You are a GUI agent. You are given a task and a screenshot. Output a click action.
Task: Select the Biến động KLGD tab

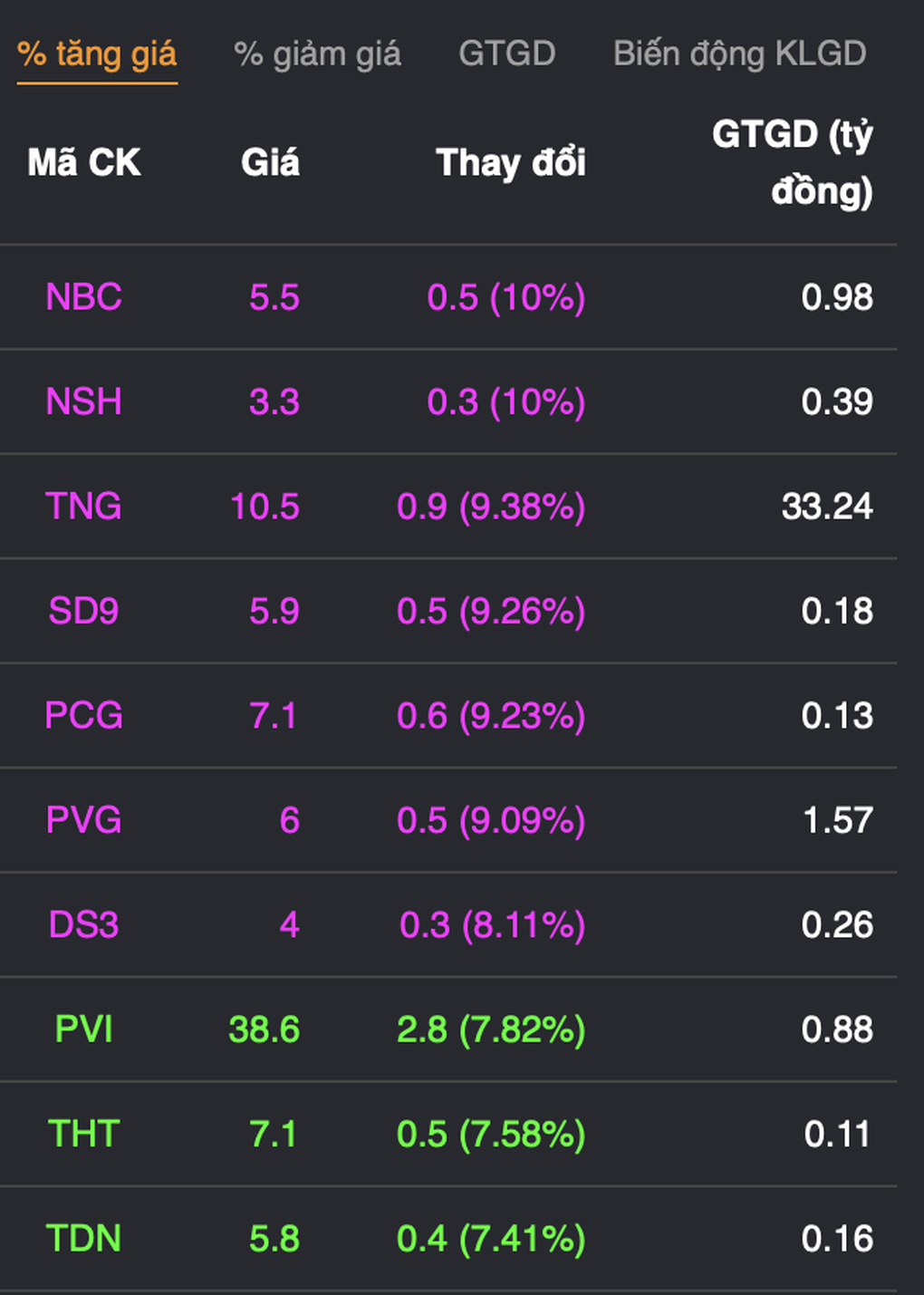pyautogui.click(x=739, y=54)
